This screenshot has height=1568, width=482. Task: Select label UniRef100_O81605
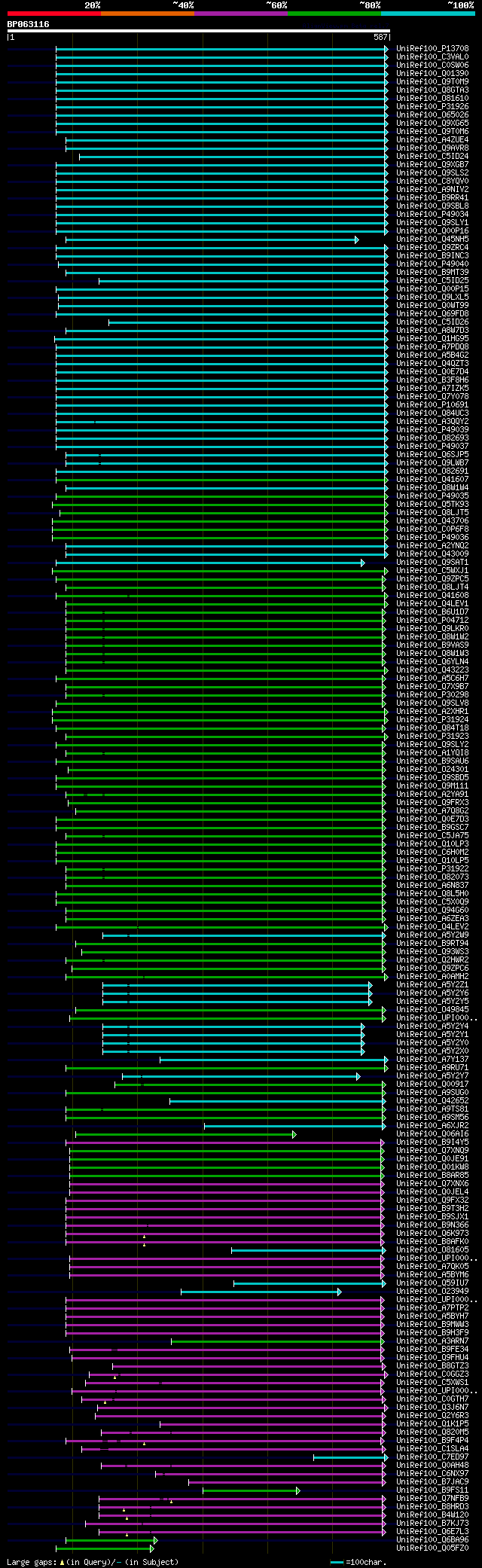tap(432, 1250)
